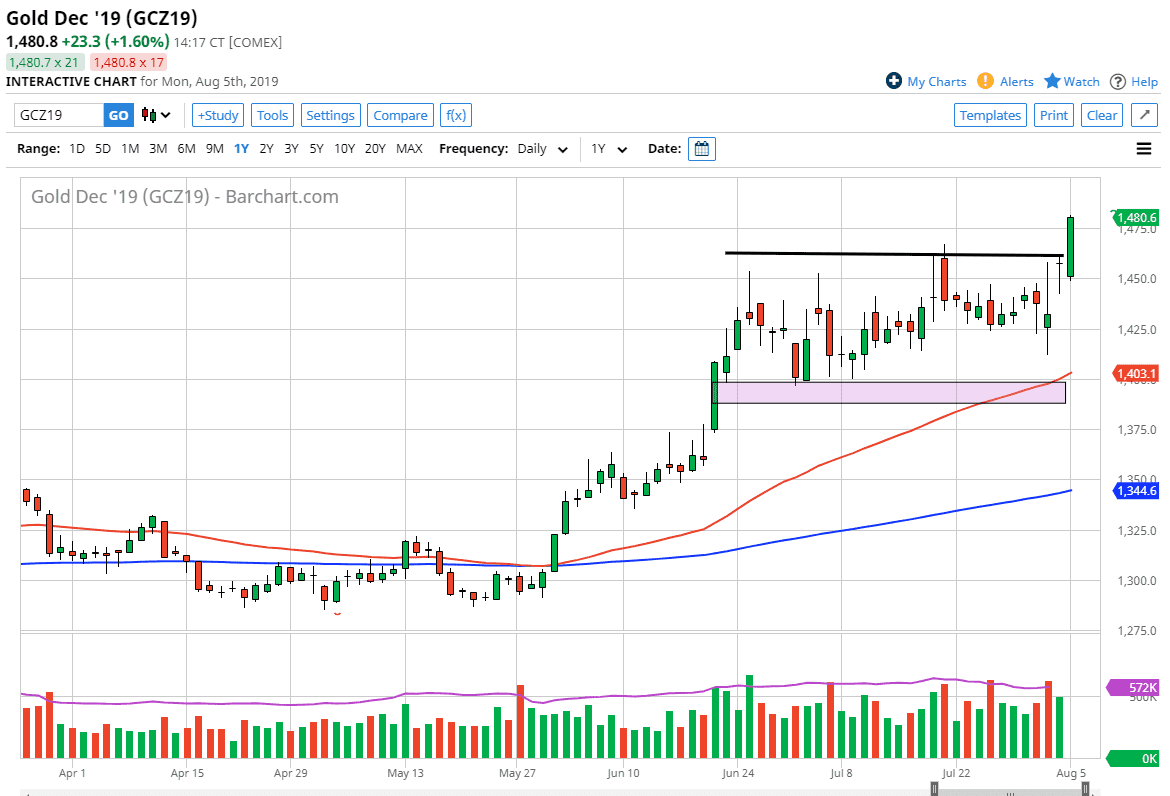The width and height of the screenshot is (1170, 796).
Task: Open the Settings menu
Action: [x=330, y=115]
